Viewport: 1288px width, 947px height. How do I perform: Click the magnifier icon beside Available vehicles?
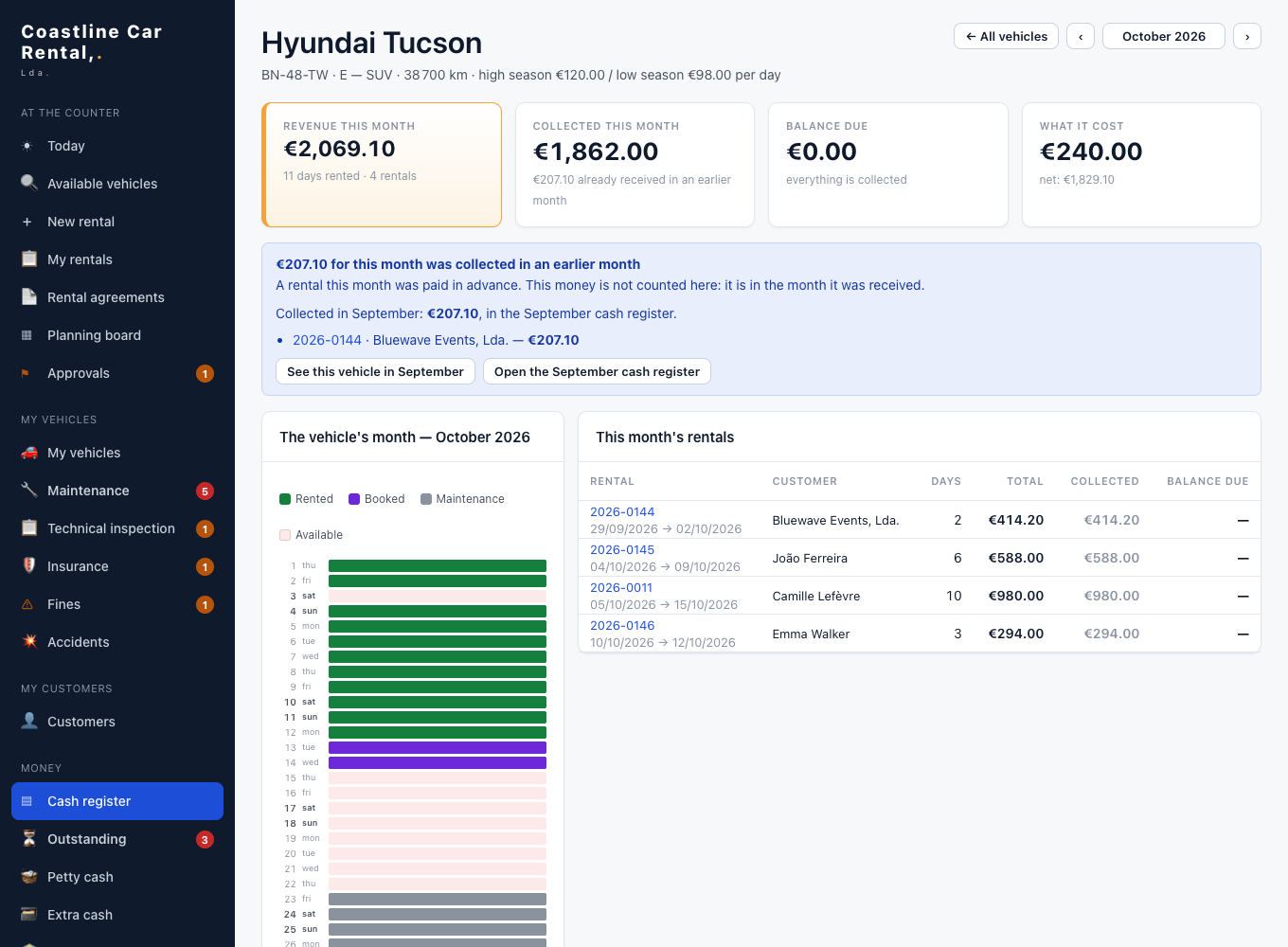pos(29,183)
